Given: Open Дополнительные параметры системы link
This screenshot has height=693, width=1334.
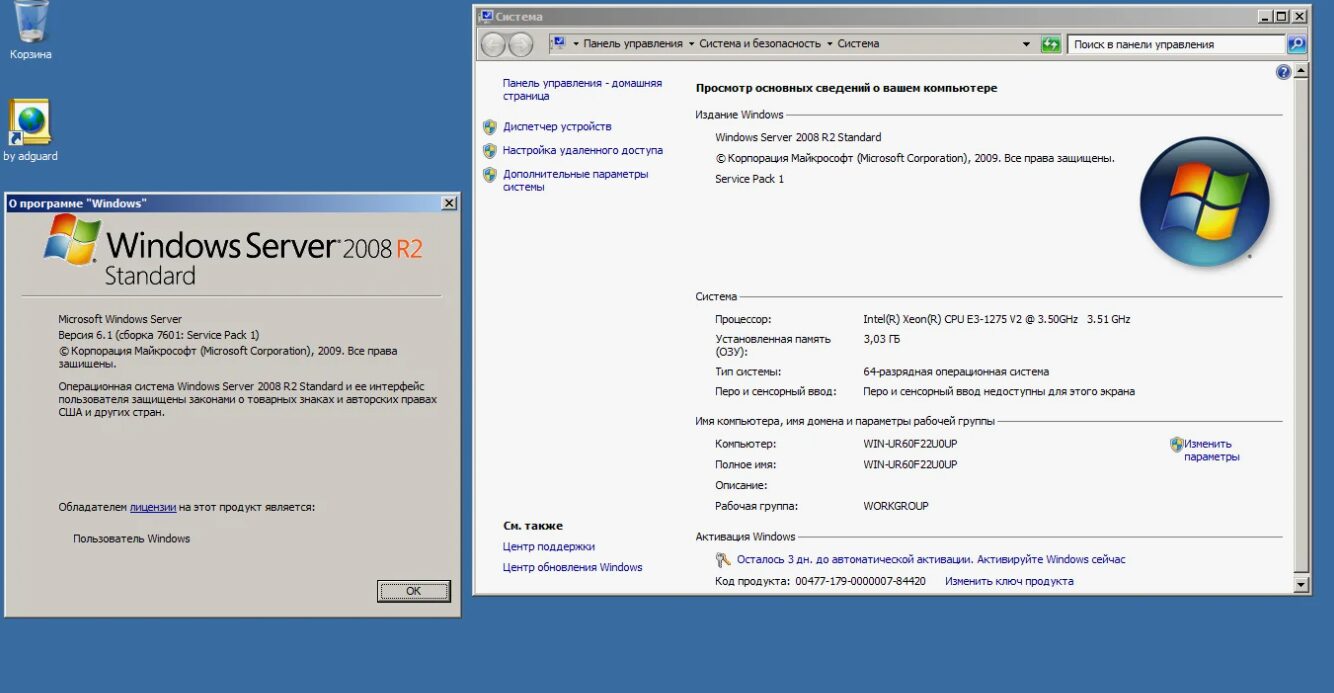Looking at the screenshot, I should point(575,181).
